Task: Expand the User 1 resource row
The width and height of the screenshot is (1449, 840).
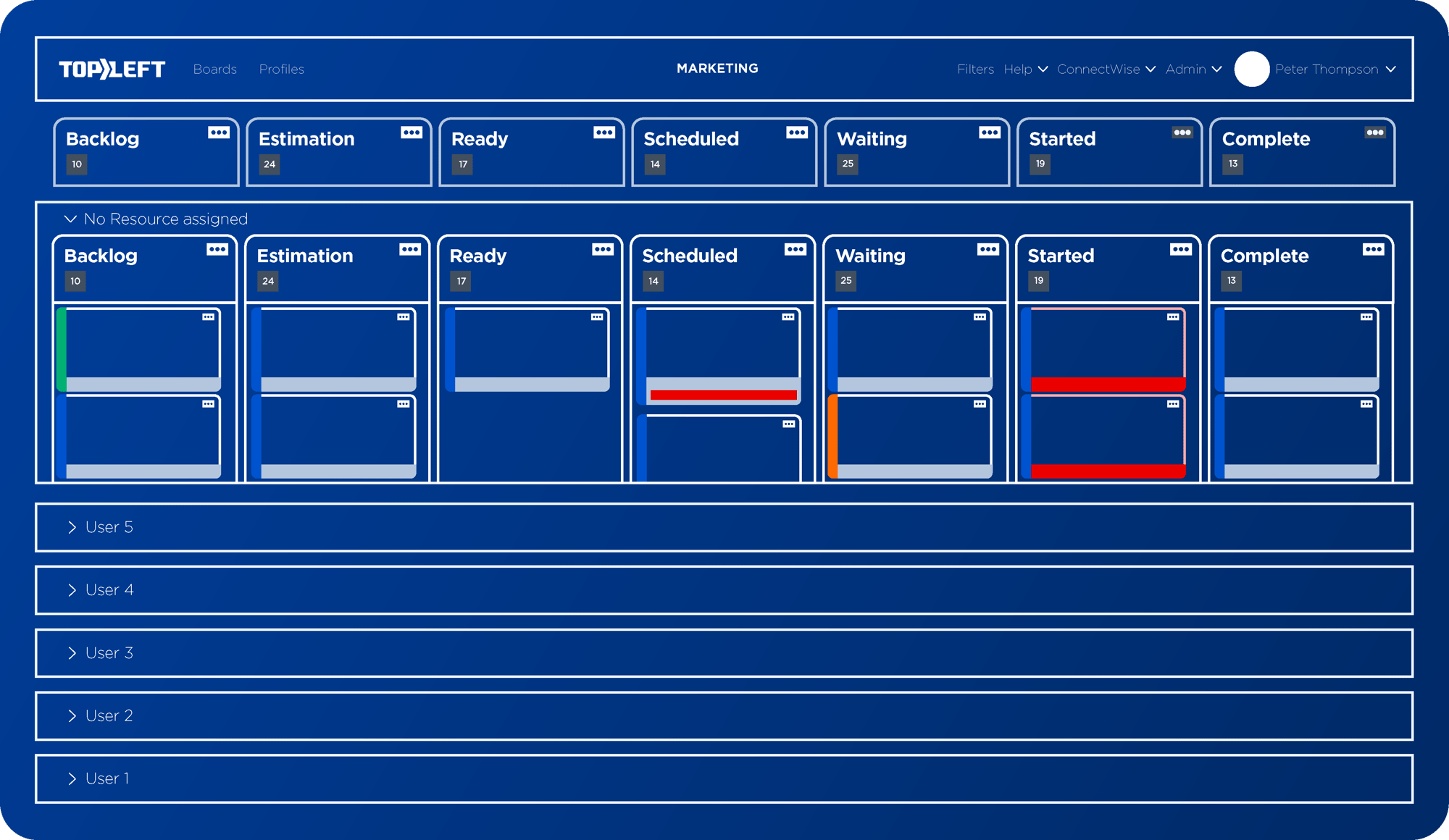Action: click(x=70, y=777)
